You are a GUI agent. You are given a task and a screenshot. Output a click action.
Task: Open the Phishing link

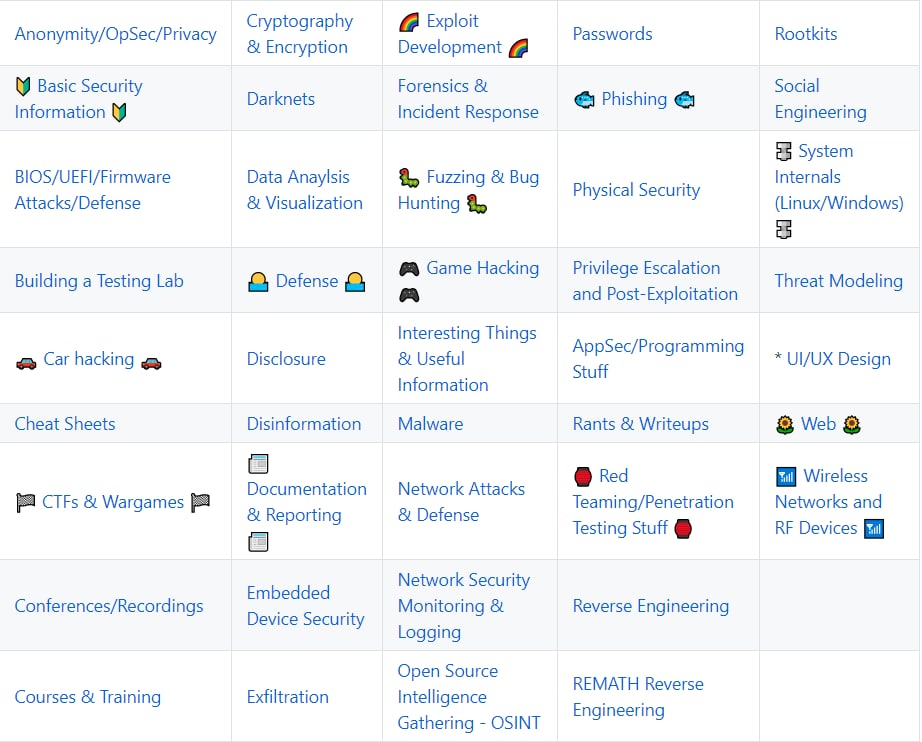click(634, 99)
